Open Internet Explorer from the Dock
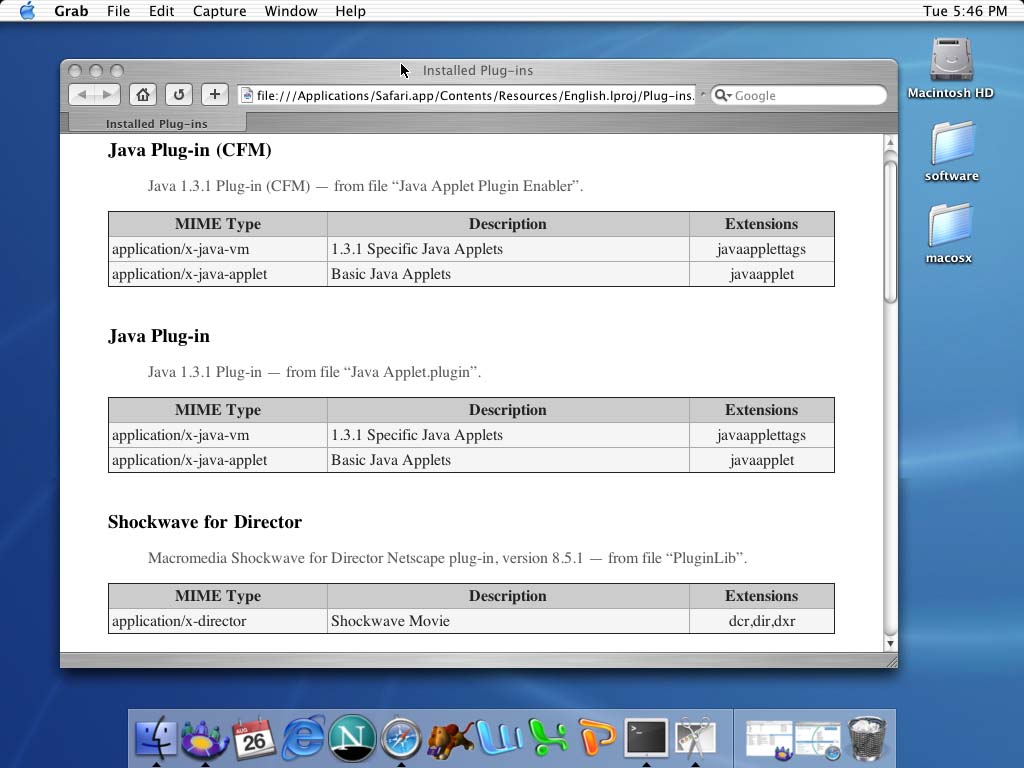The width and height of the screenshot is (1024, 768). (x=303, y=739)
